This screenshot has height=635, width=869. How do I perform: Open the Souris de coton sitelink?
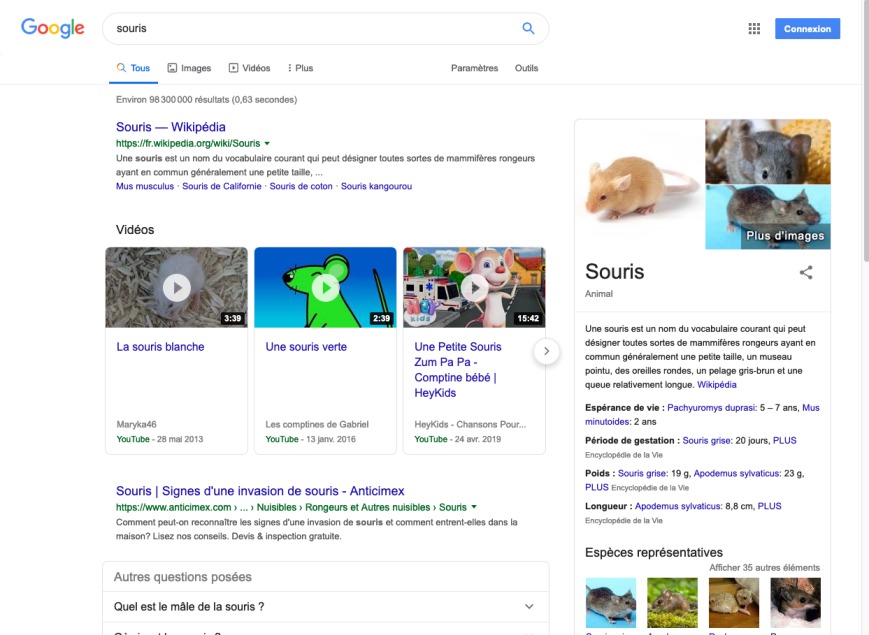pyautogui.click(x=301, y=186)
